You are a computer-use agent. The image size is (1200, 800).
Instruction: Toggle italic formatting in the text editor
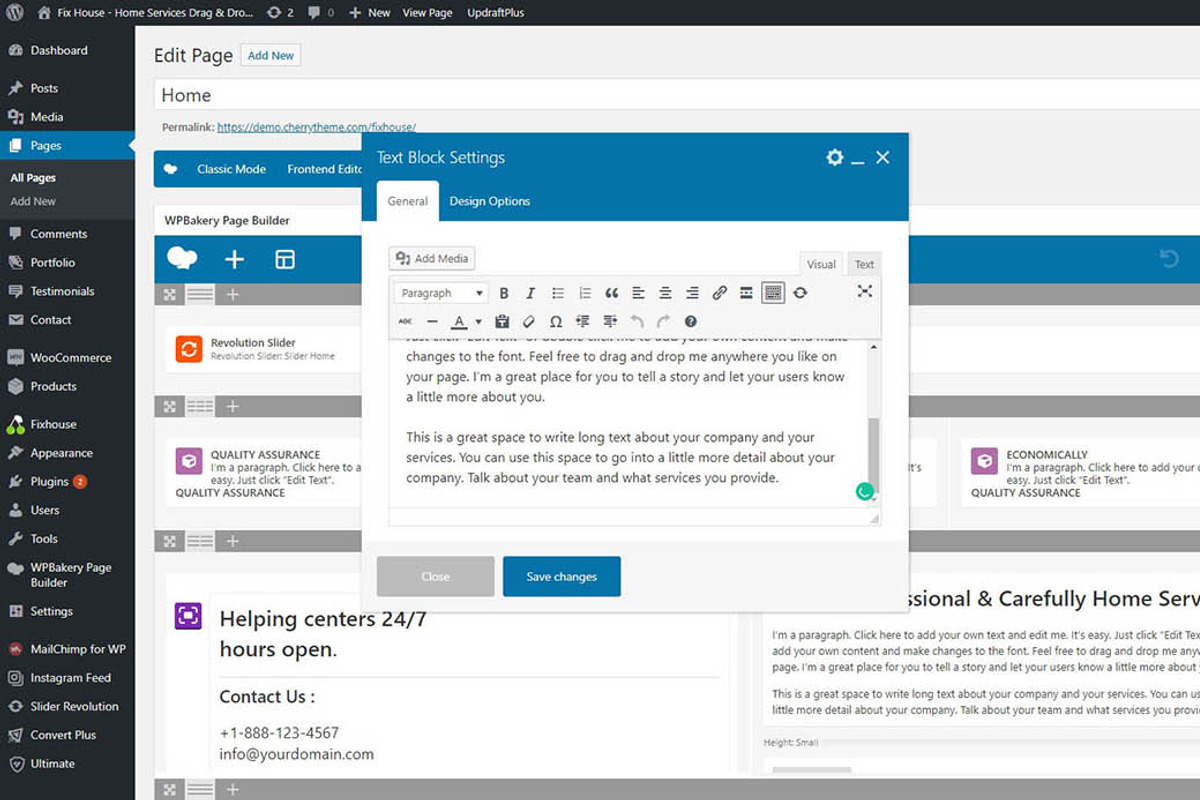coord(530,293)
